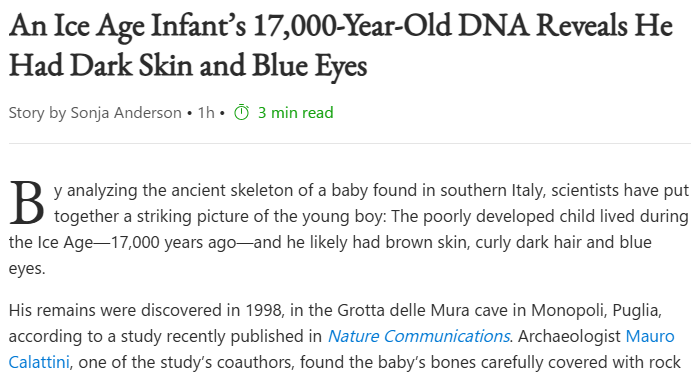This screenshot has width=700, height=373.
Task: Click author name Sonja Anderson
Action: (x=126, y=113)
